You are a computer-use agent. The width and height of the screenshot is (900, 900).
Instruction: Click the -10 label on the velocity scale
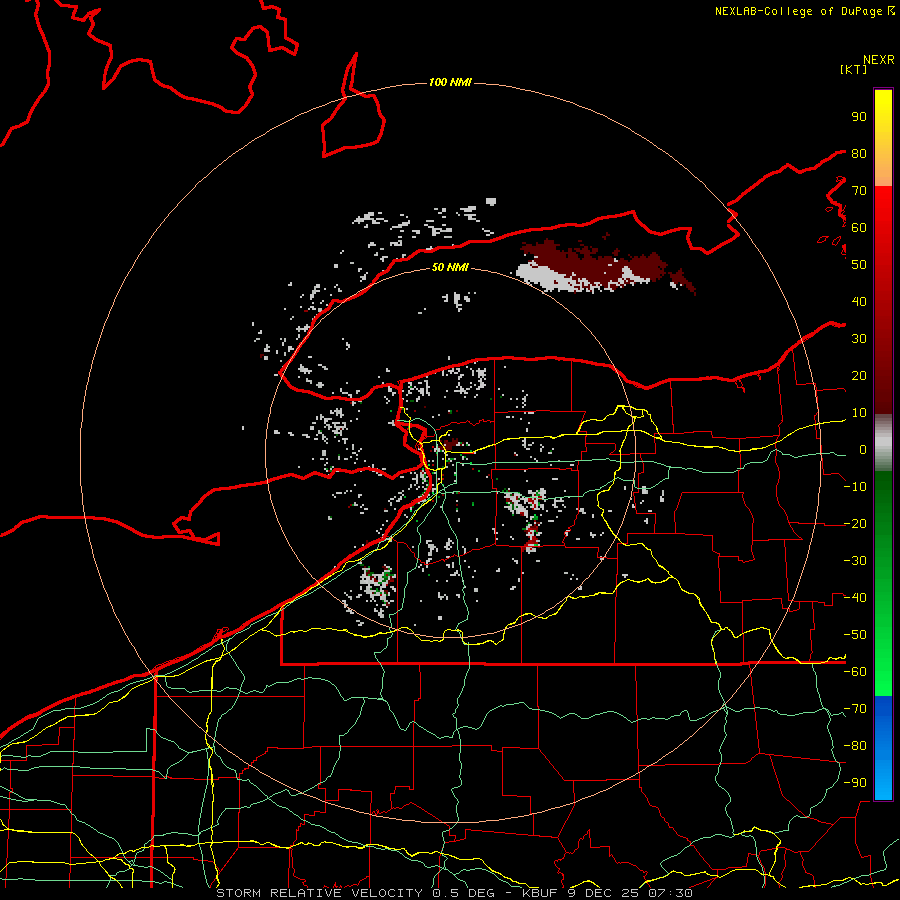pyautogui.click(x=855, y=487)
